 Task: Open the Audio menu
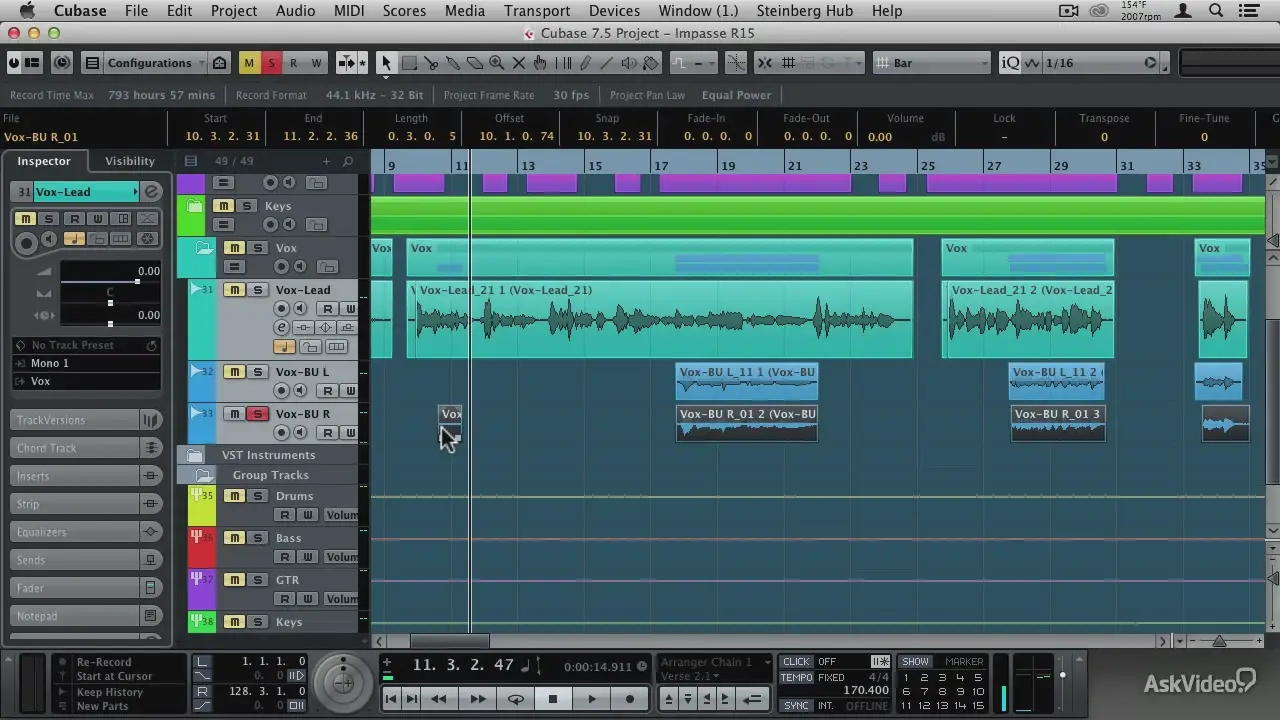(295, 11)
